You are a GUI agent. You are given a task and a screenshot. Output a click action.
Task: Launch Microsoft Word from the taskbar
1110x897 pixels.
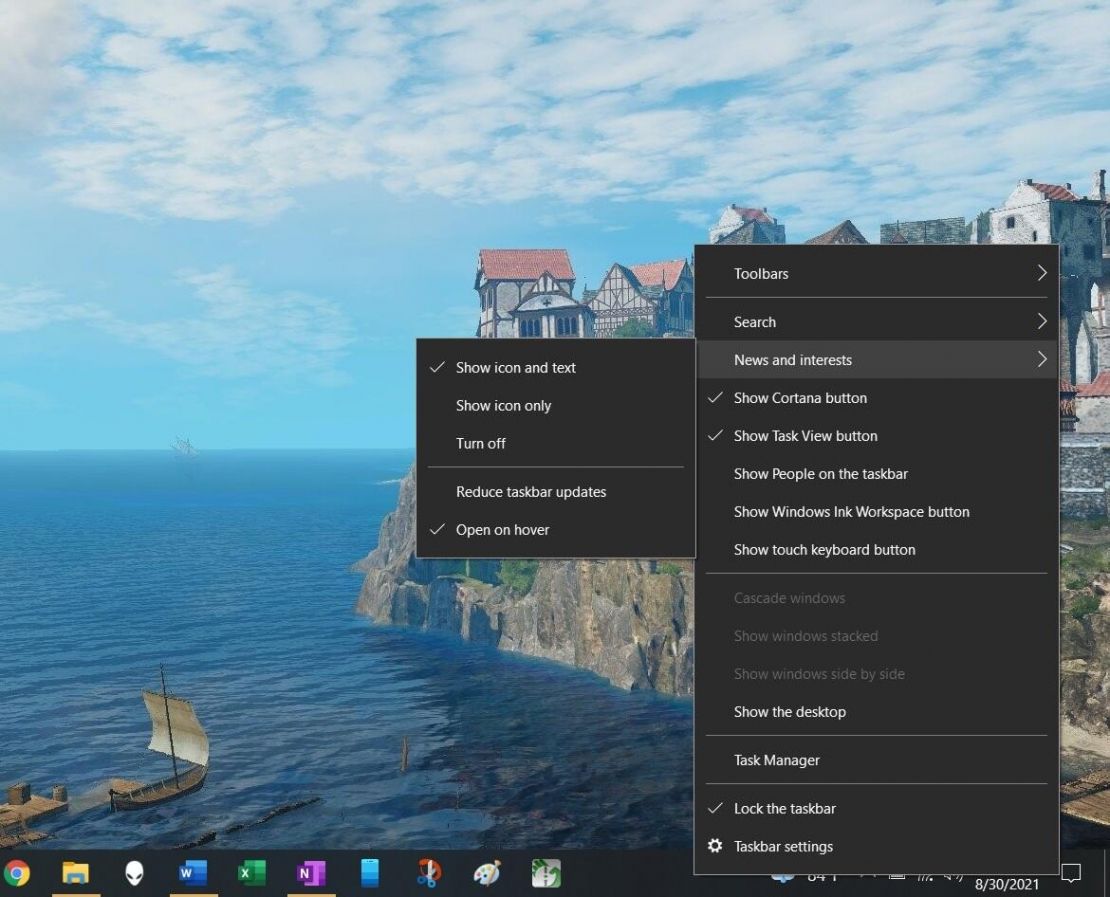click(x=193, y=872)
